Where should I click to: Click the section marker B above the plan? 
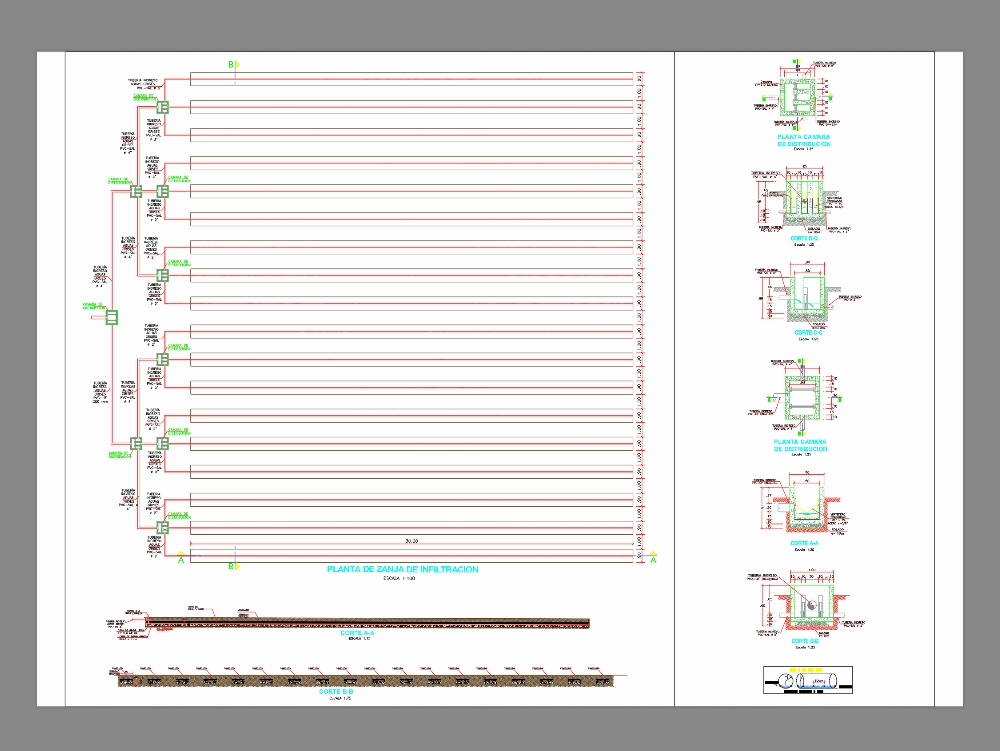tap(231, 63)
